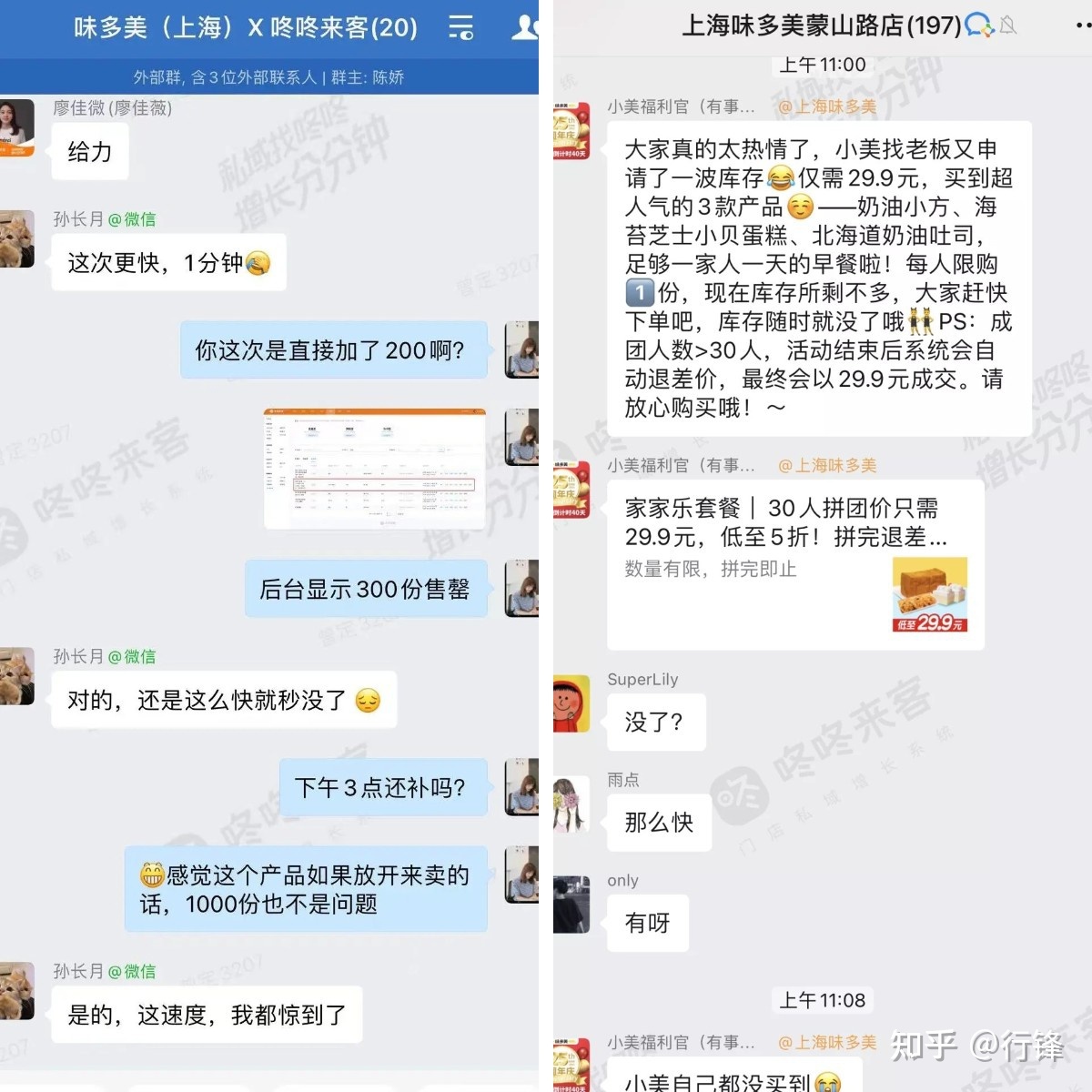Tap the '下午3点还补吗?' message bubble

coord(382,787)
